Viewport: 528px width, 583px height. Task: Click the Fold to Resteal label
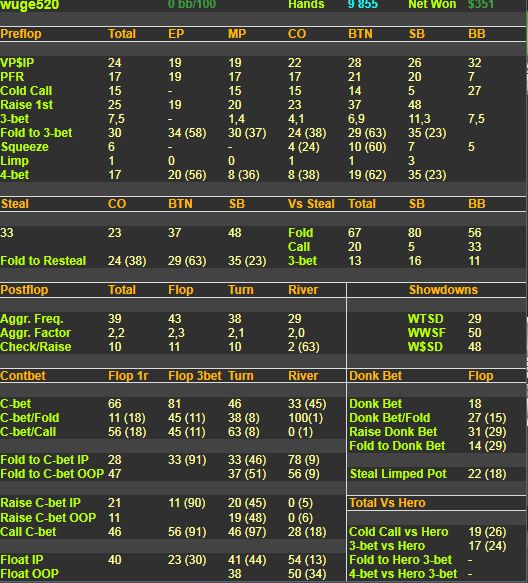pos(43,261)
